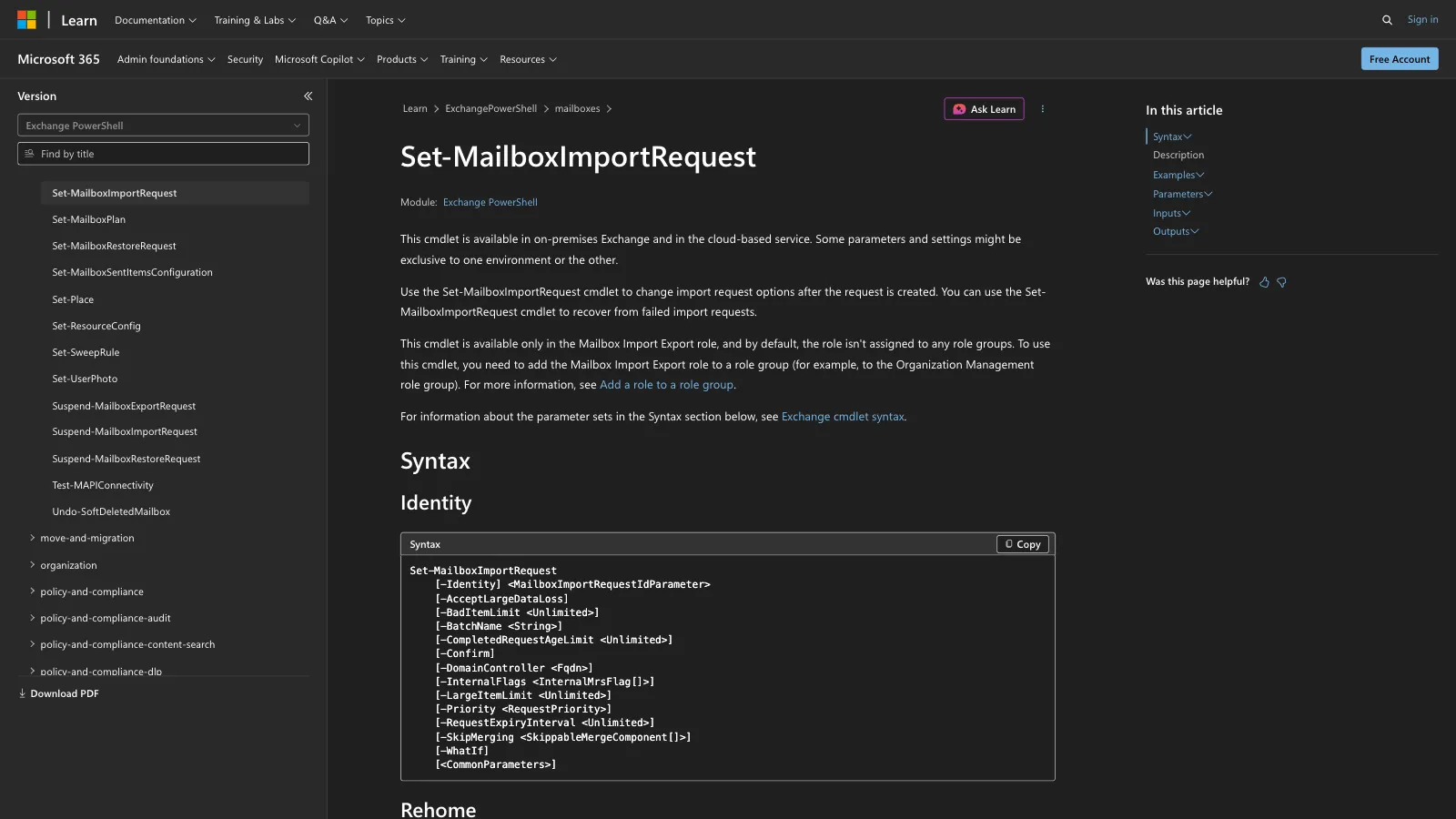Collapse the Version sidebar with double-arrow icon
The width and height of the screenshot is (1456, 819).
[x=308, y=96]
